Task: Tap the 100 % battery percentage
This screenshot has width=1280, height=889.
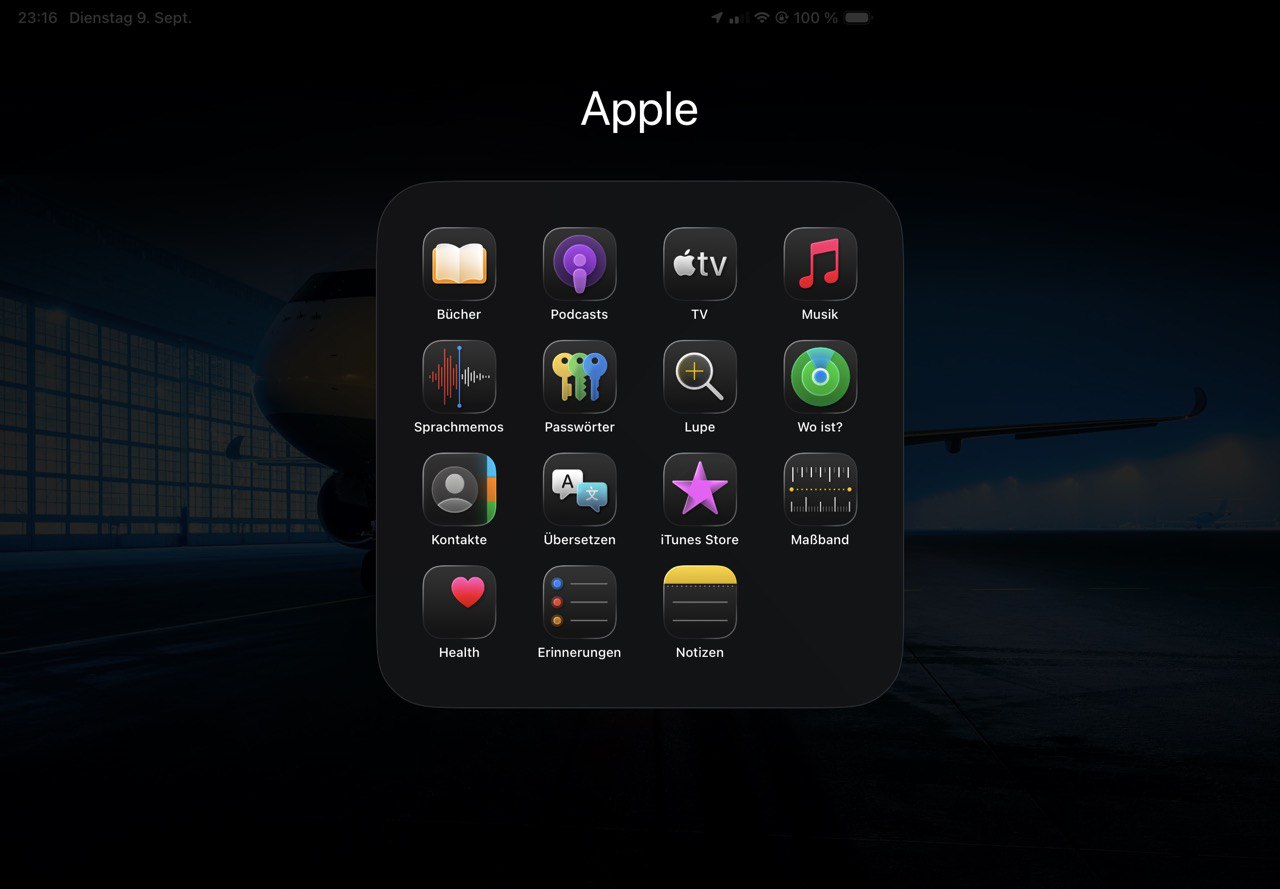Action: 816,18
